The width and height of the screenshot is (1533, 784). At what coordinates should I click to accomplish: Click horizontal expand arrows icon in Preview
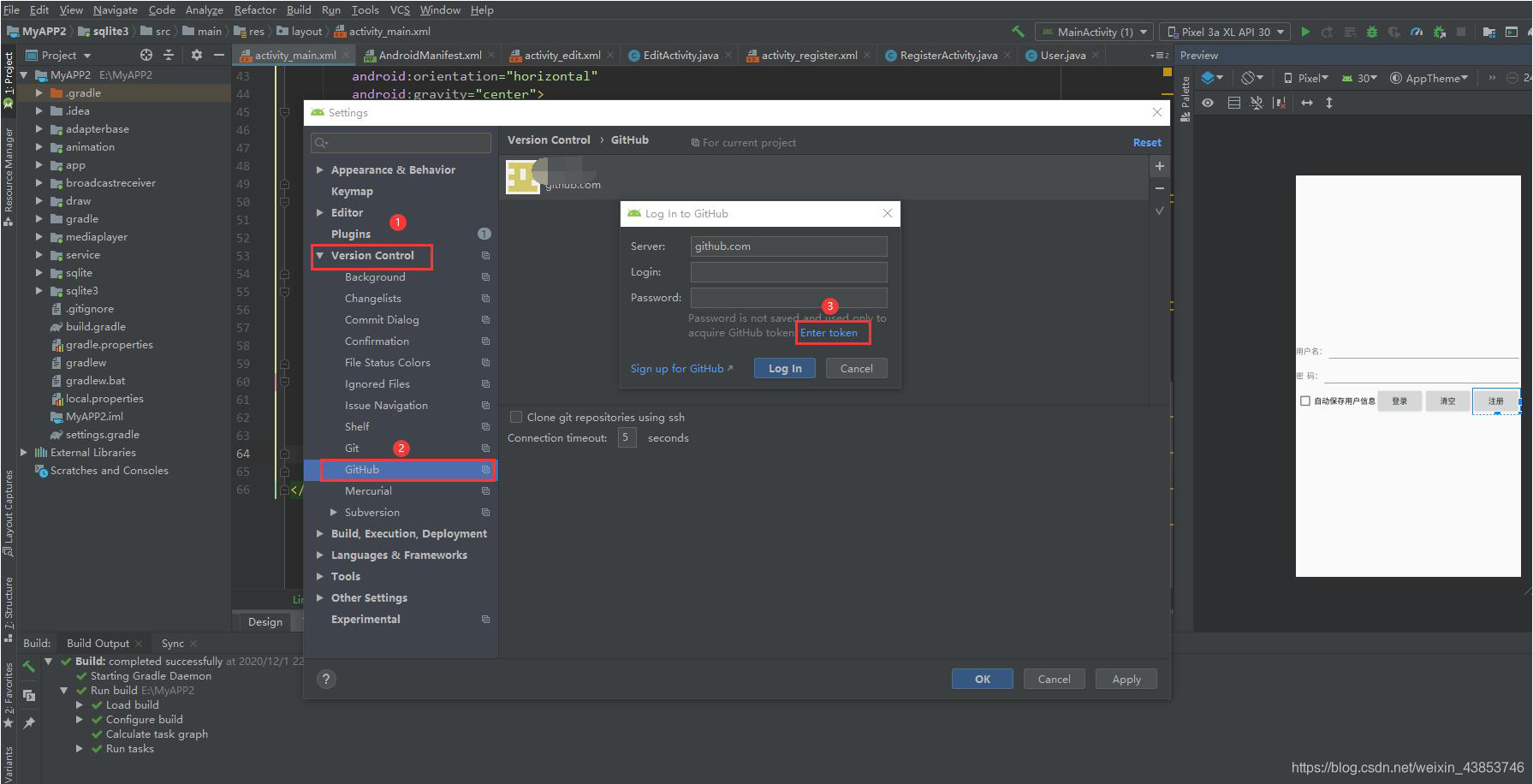(1307, 103)
